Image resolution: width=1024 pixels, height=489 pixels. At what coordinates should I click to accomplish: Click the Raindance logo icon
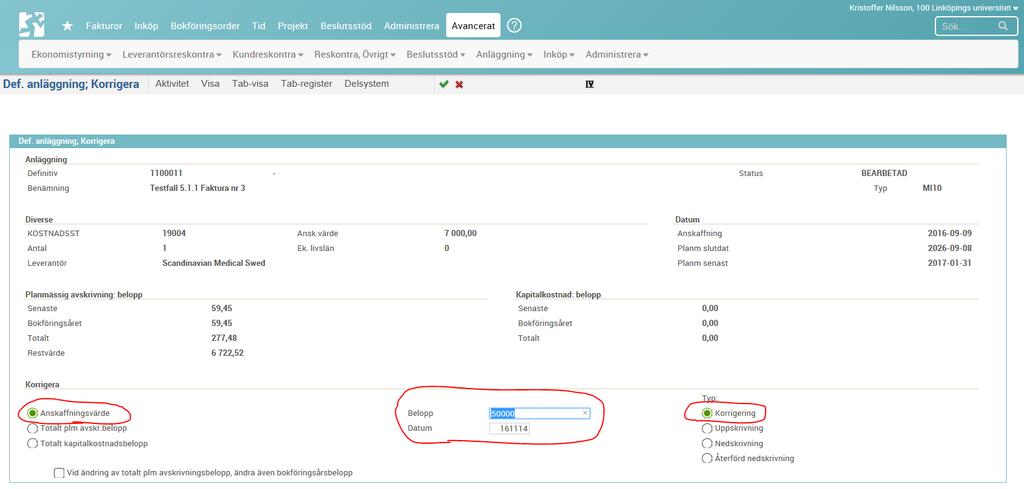coord(31,24)
